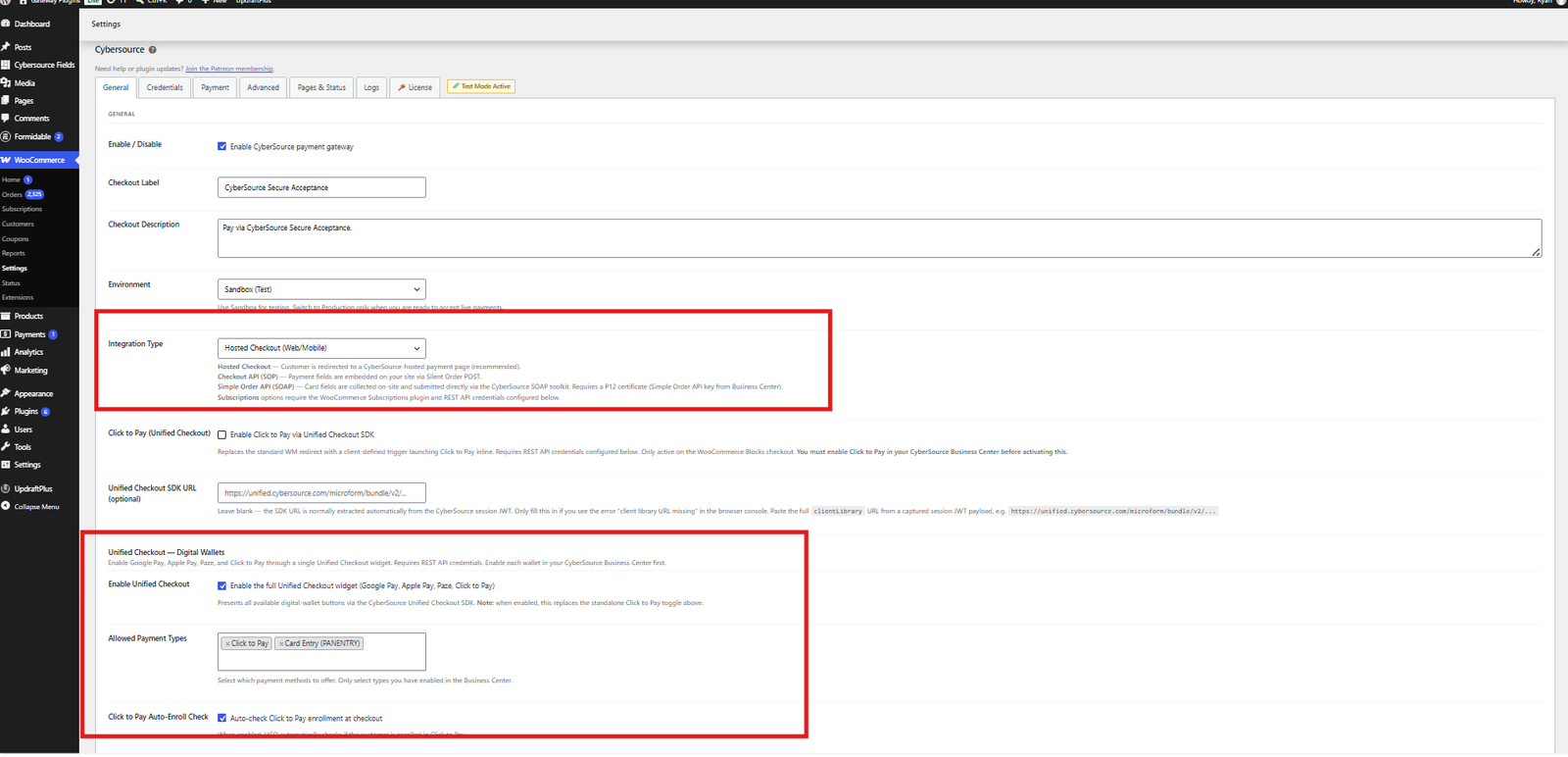1568x757 pixels.
Task: Open the Analytics bar chart icon
Action: coord(6,352)
